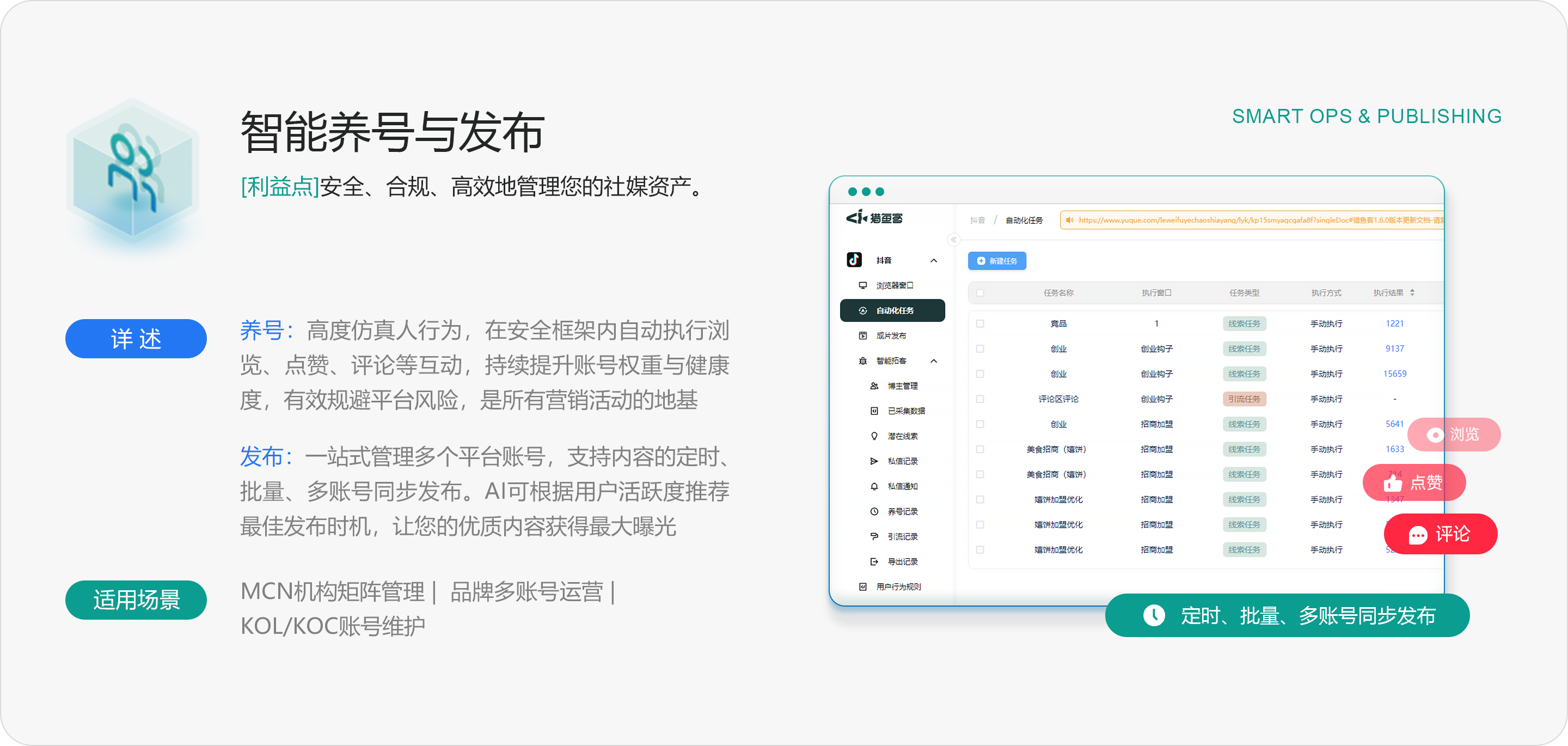Click the 导出记录 export icon
This screenshot has width=1568, height=746.
pyautogui.click(x=874, y=561)
